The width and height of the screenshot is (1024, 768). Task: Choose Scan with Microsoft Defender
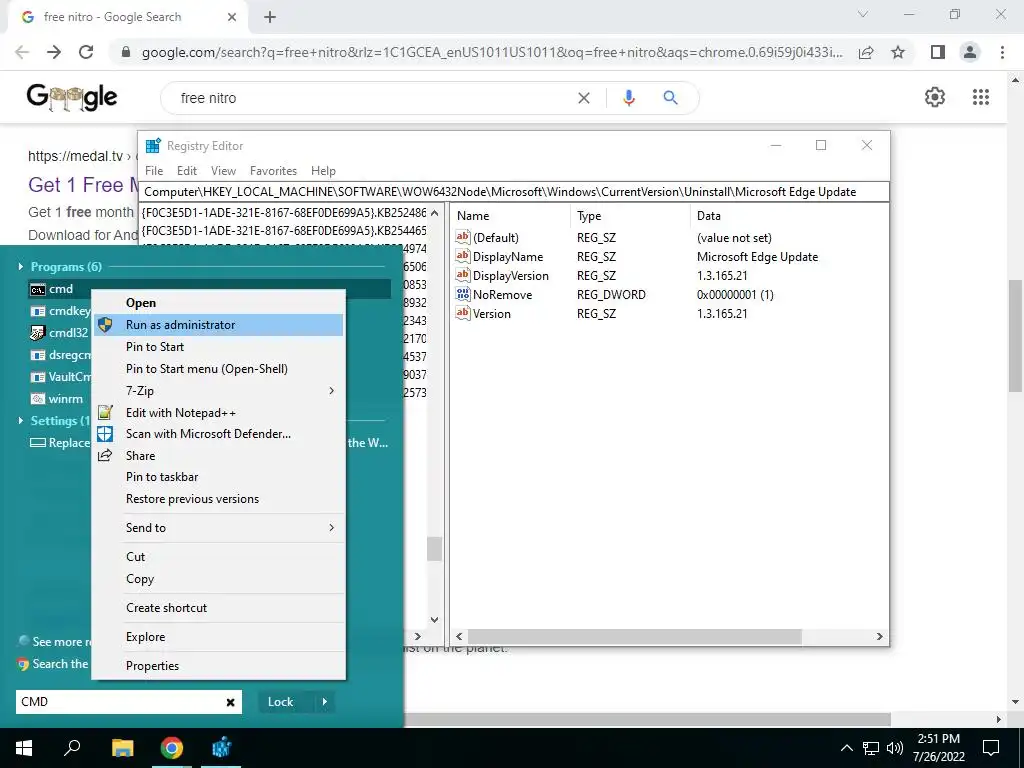click(218, 434)
